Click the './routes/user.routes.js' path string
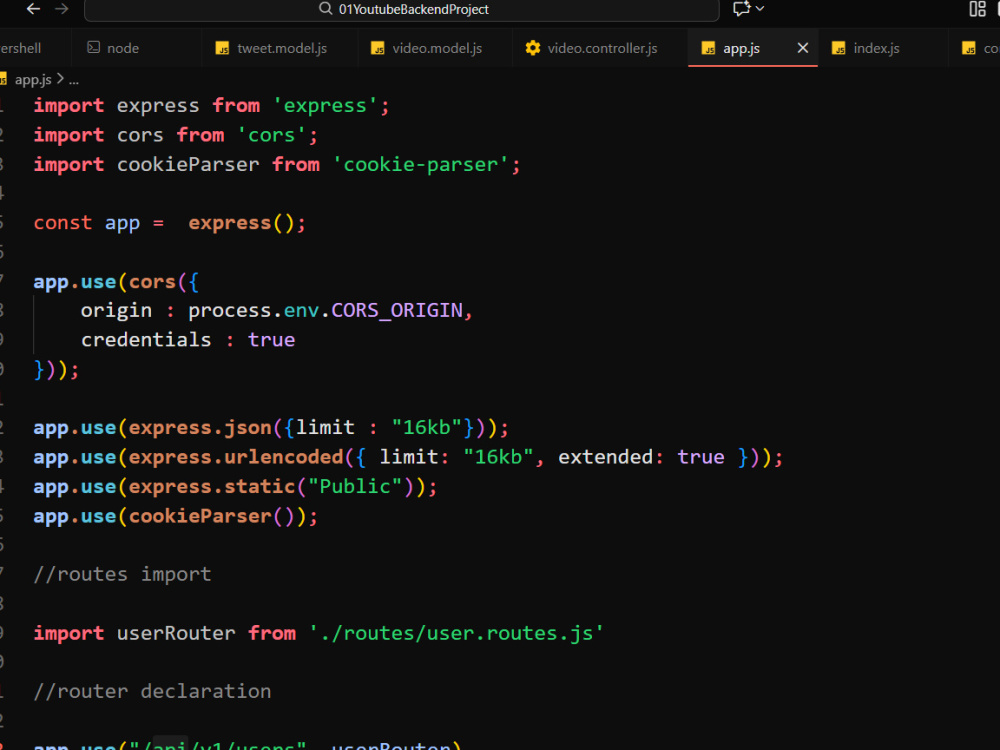Screen dimensions: 1000x750 (x=456, y=633)
